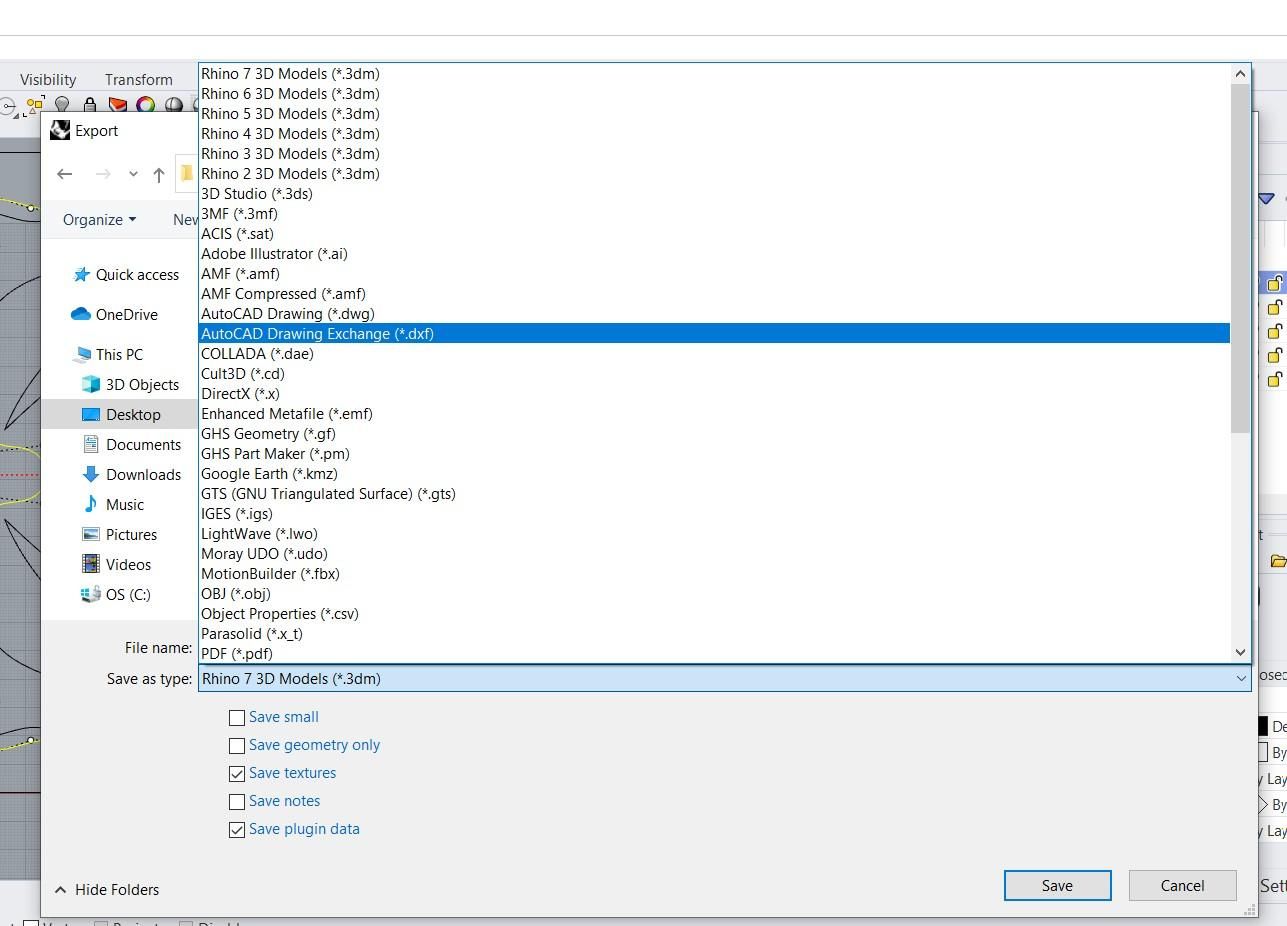Open the Organize dropdown menu
Viewport: 1287px width, 926px height.
click(97, 219)
